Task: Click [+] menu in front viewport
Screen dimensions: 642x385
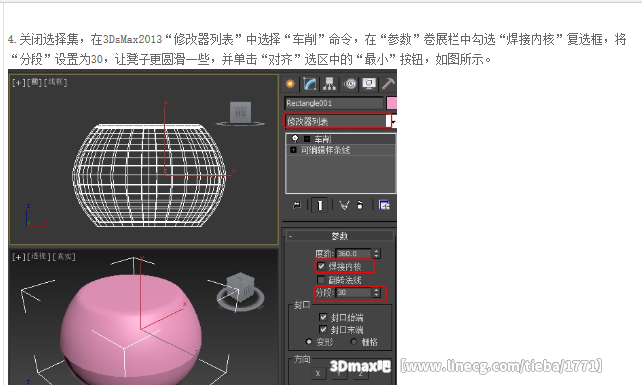Action: point(18,82)
